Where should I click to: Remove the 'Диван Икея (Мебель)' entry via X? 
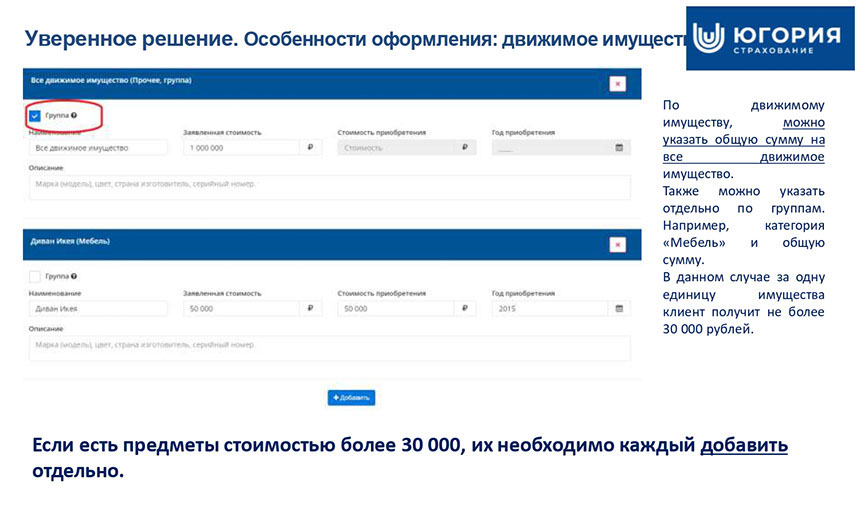[x=618, y=245]
